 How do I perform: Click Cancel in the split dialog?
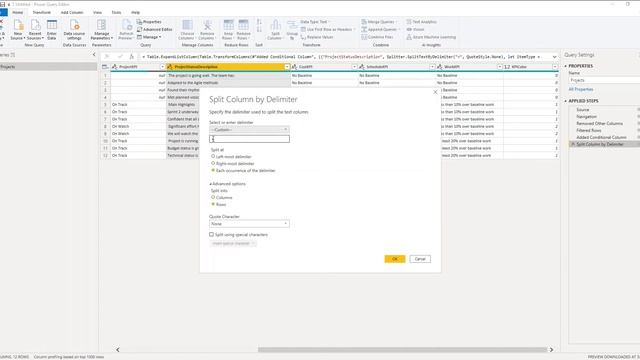point(420,259)
